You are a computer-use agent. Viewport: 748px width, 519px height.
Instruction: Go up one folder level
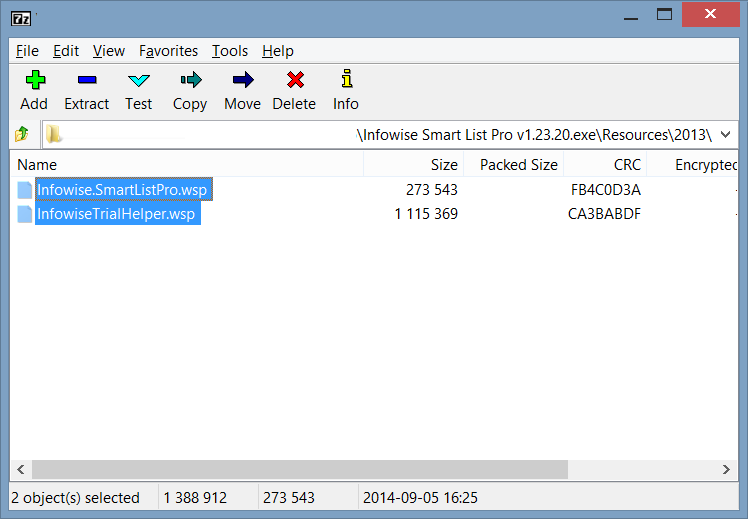tap(22, 135)
